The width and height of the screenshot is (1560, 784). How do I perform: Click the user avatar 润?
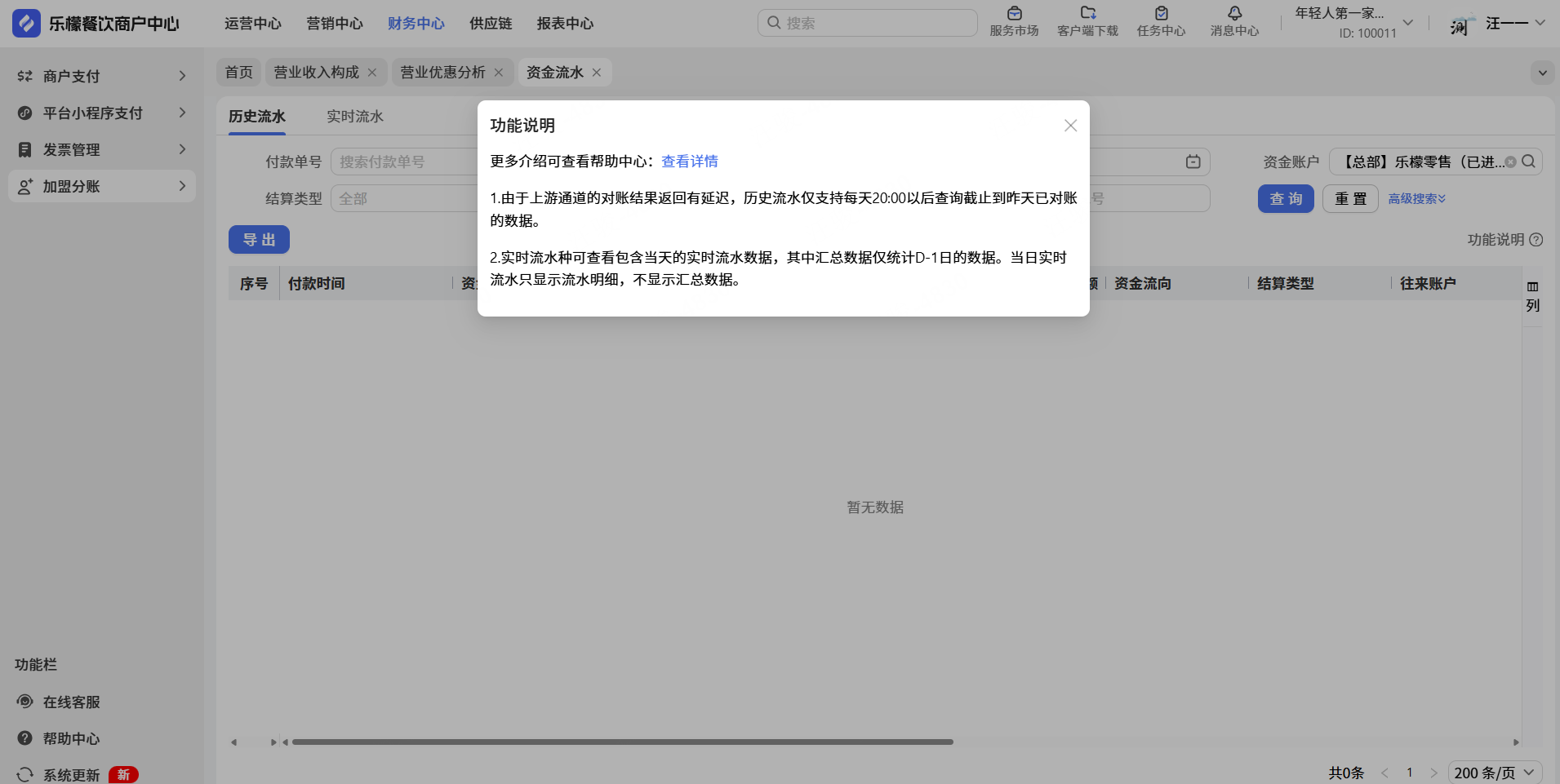[1462, 24]
